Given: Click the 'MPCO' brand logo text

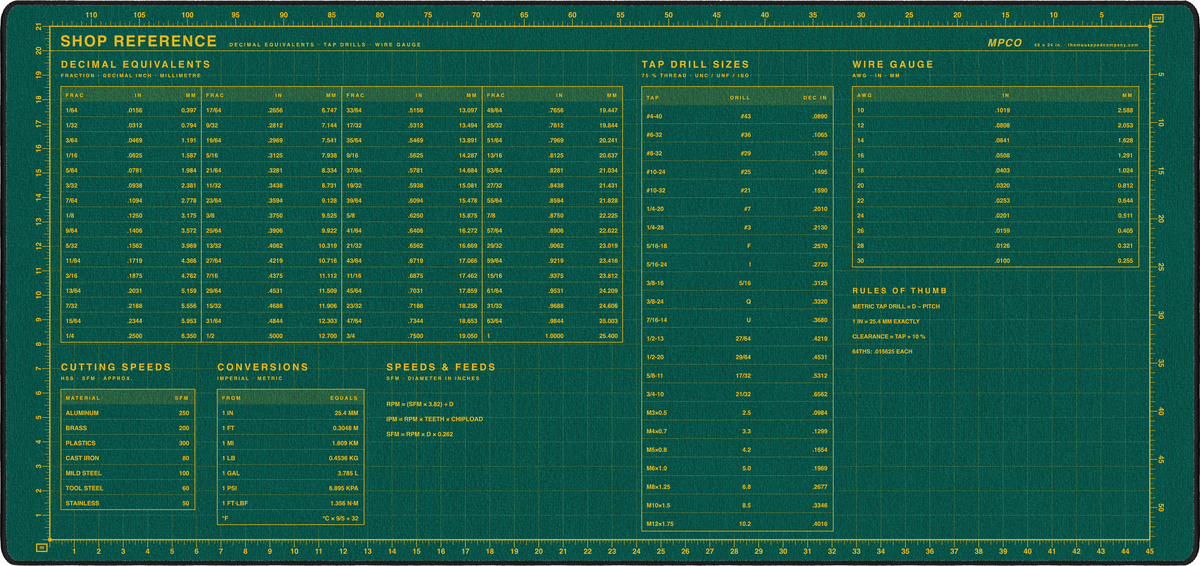Looking at the screenshot, I should click(1004, 43).
